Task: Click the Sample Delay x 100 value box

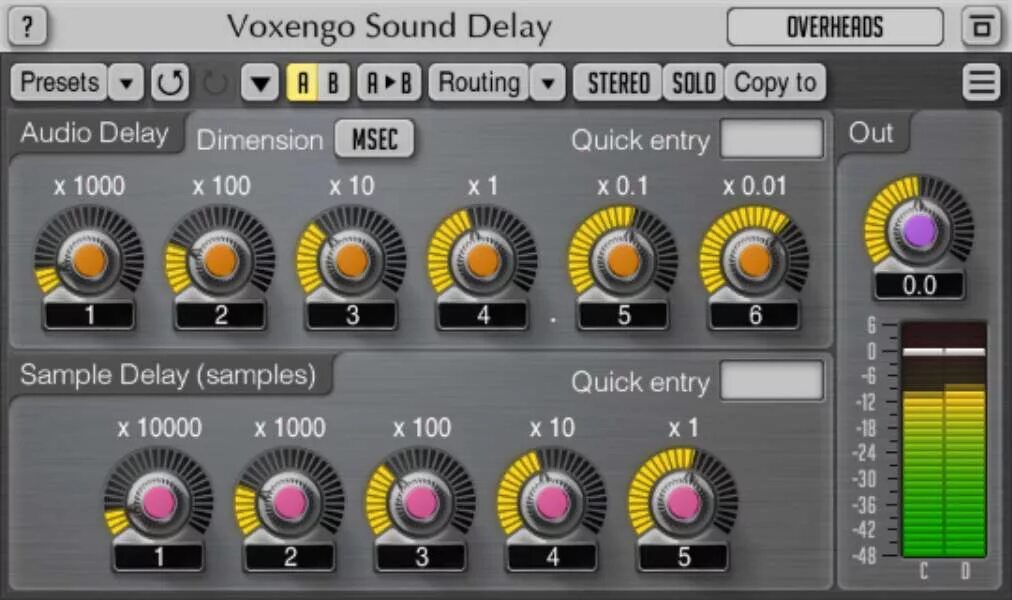Action: pos(421,557)
